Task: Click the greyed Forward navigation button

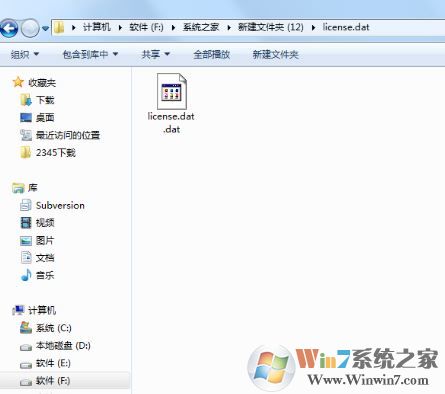Action: pos(30,28)
